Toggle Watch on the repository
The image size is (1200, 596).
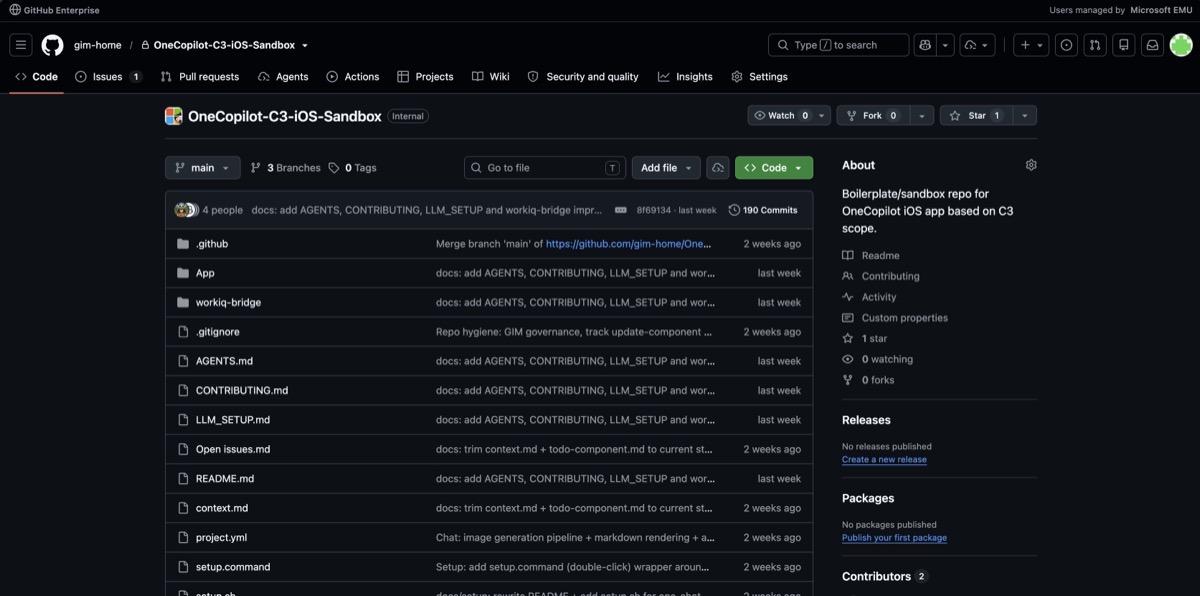[x=789, y=116]
